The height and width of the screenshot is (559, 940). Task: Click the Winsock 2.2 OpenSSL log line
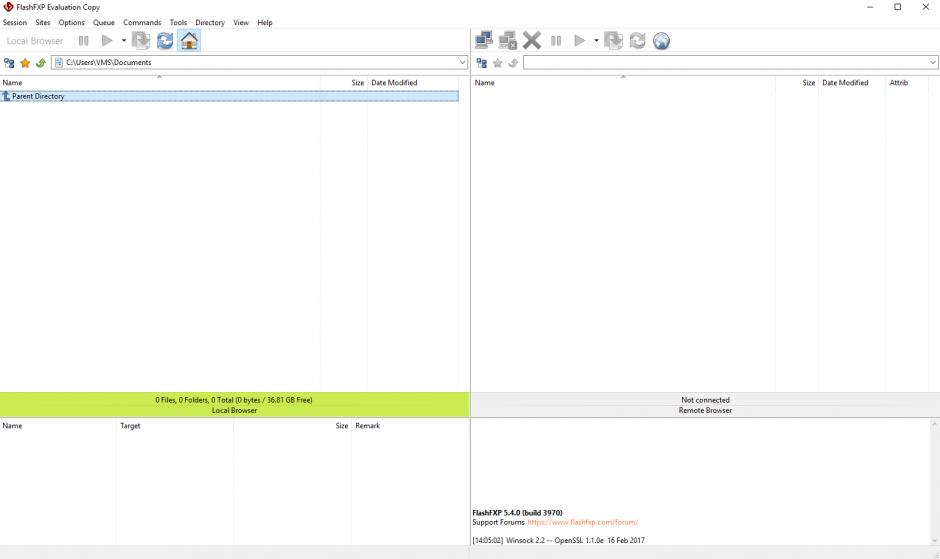pos(559,540)
